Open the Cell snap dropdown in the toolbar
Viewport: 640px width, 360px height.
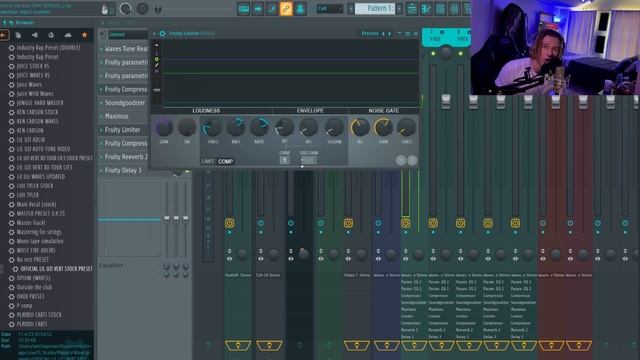[x=329, y=9]
